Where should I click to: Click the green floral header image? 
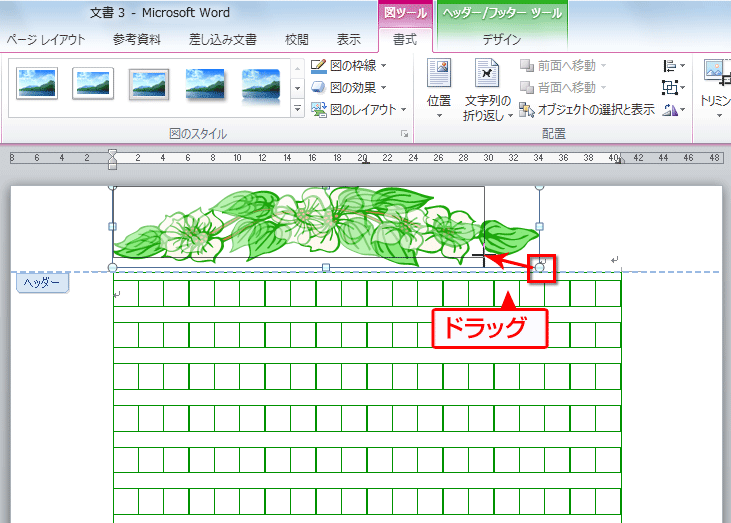326,227
